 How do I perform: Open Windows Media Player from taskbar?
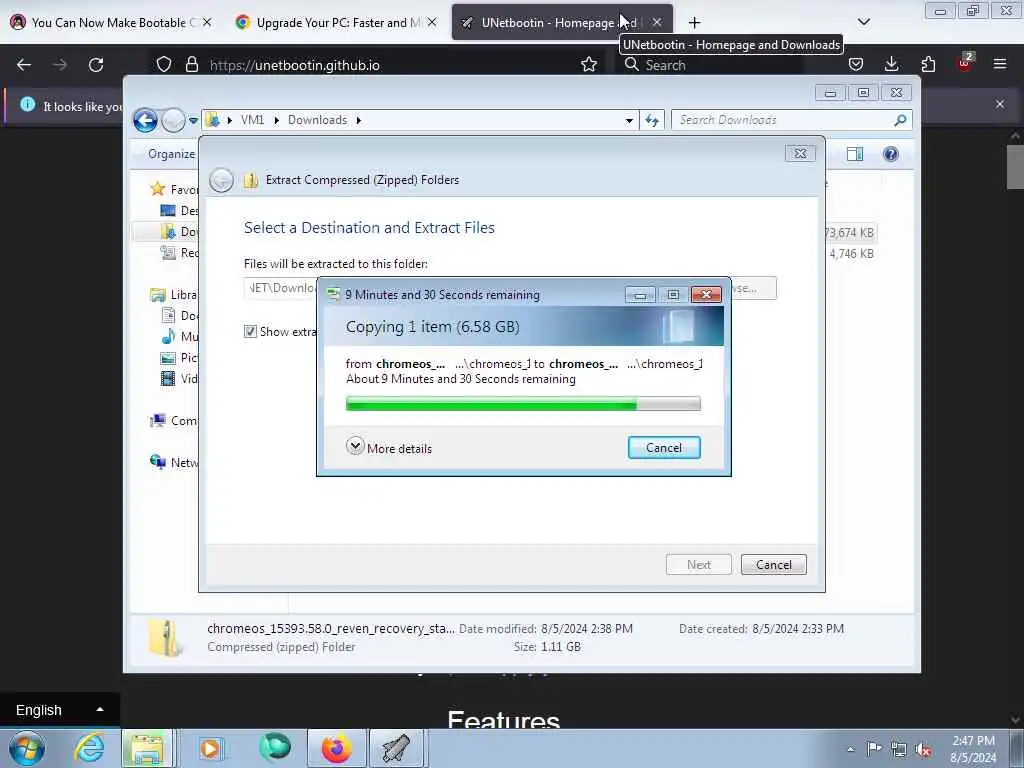tap(210, 748)
